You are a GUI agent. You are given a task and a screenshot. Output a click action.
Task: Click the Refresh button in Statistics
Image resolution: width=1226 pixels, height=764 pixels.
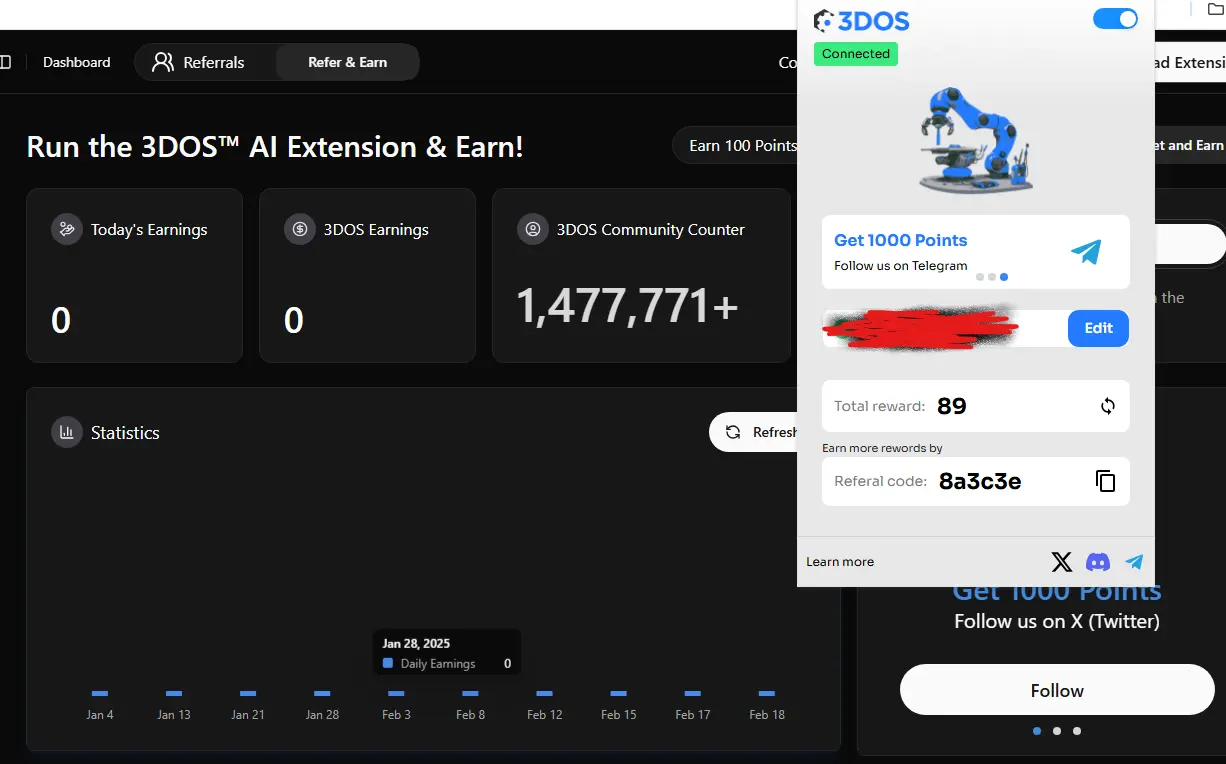pyautogui.click(x=754, y=432)
